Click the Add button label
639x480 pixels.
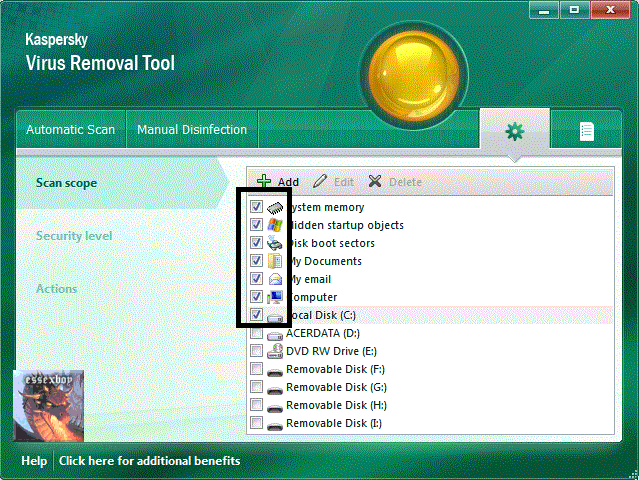(288, 182)
